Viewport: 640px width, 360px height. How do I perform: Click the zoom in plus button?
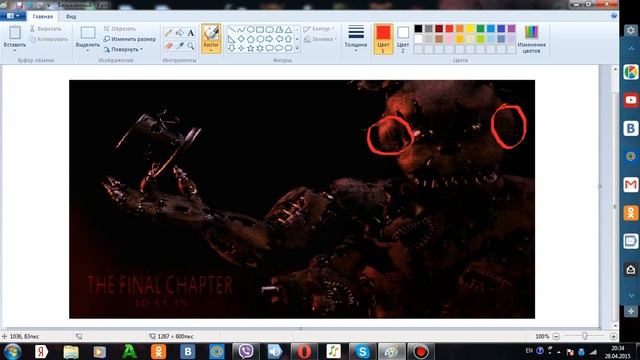click(613, 336)
